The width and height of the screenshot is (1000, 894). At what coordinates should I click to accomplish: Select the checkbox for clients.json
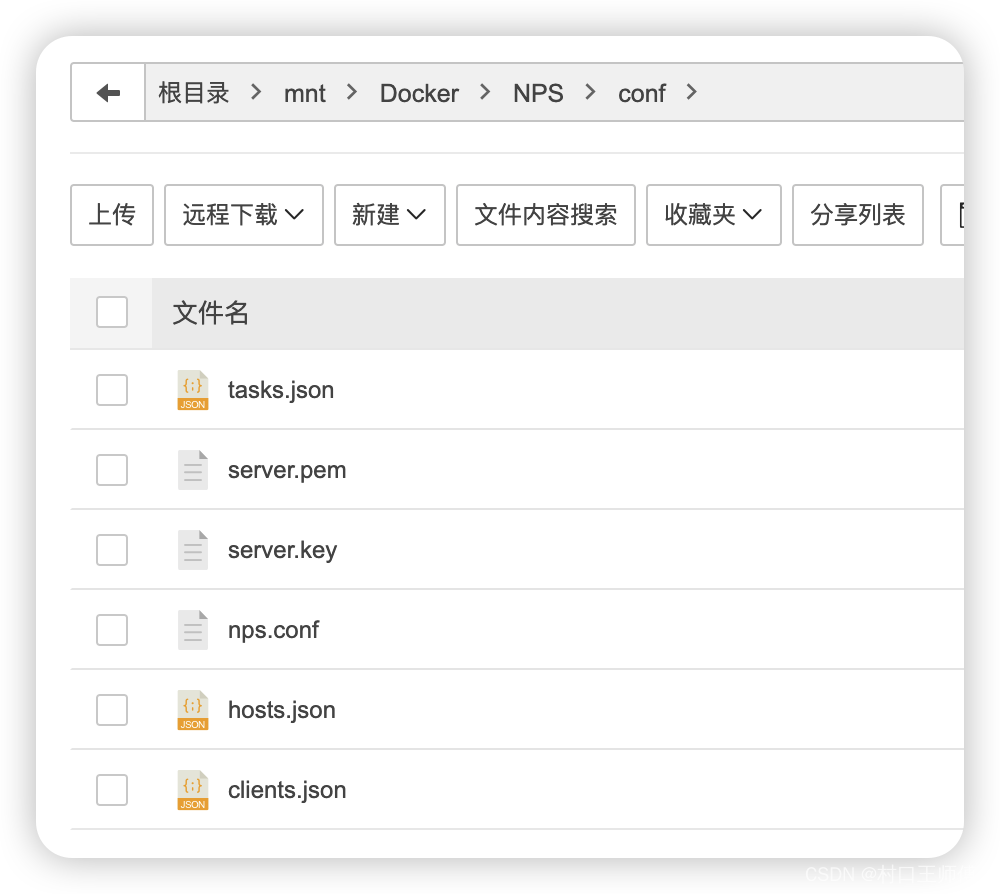point(111,790)
